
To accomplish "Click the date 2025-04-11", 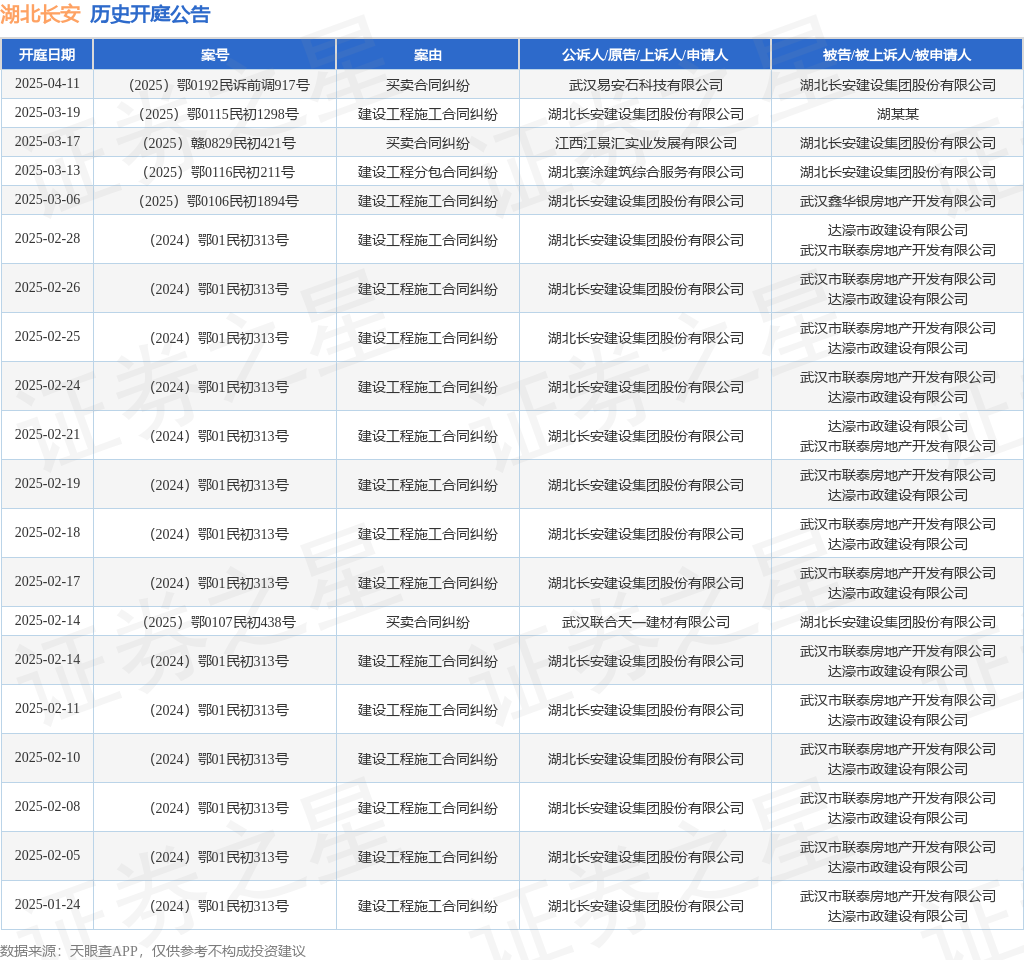I will point(47,84).
